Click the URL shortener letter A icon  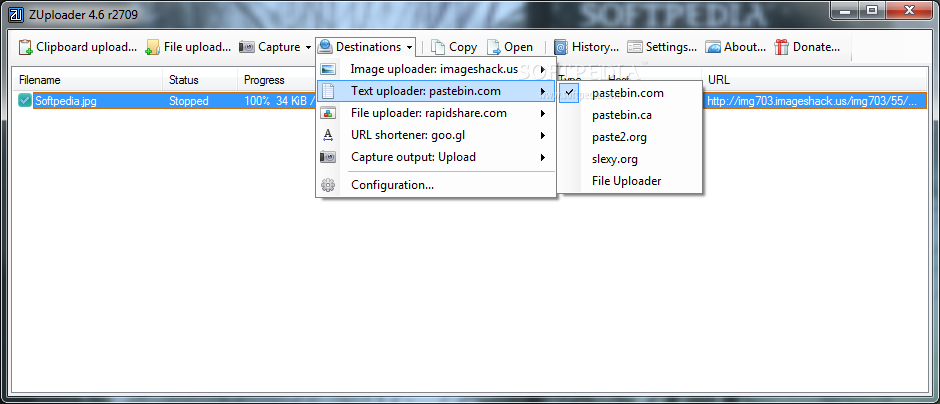pyautogui.click(x=328, y=135)
